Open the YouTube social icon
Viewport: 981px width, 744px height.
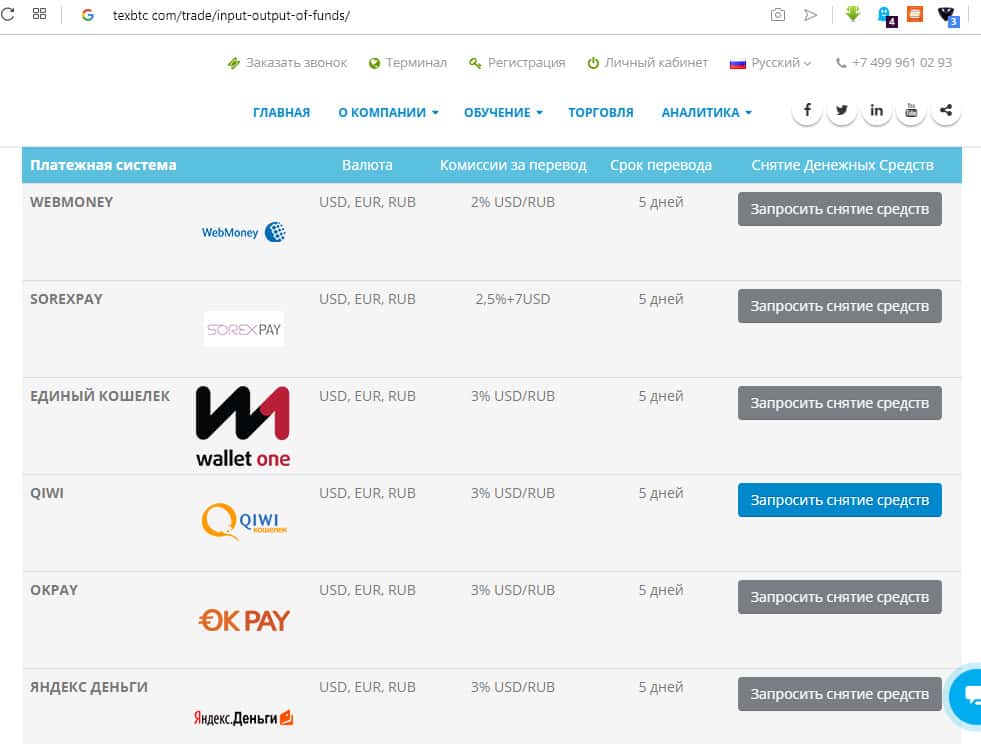pos(911,111)
